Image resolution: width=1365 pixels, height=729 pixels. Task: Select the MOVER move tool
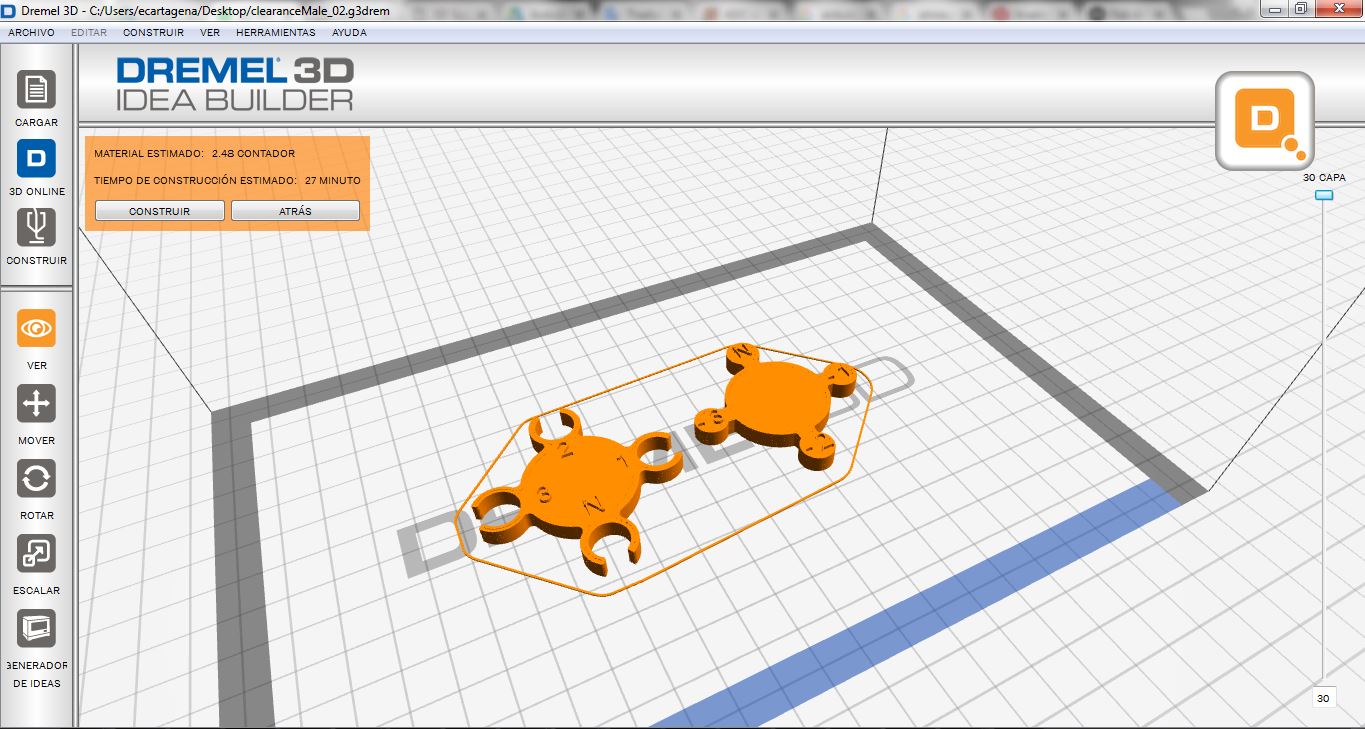[x=36, y=403]
